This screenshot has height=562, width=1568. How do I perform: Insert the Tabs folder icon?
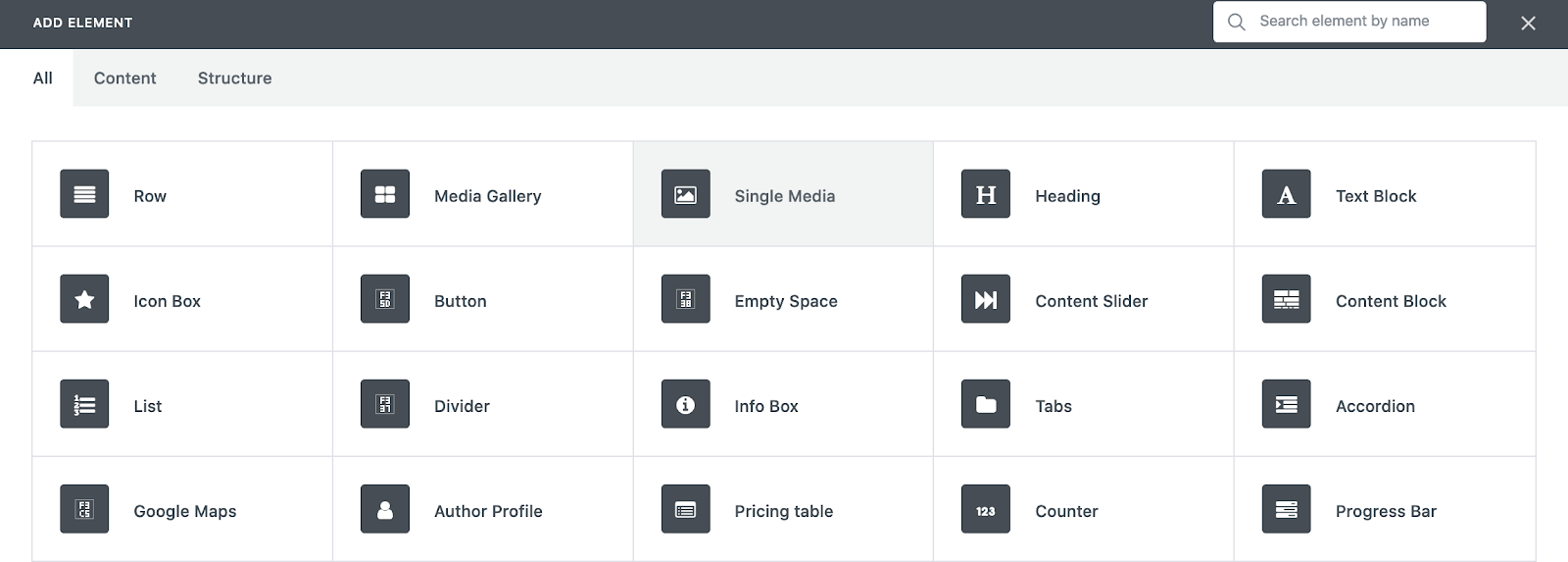click(x=986, y=404)
